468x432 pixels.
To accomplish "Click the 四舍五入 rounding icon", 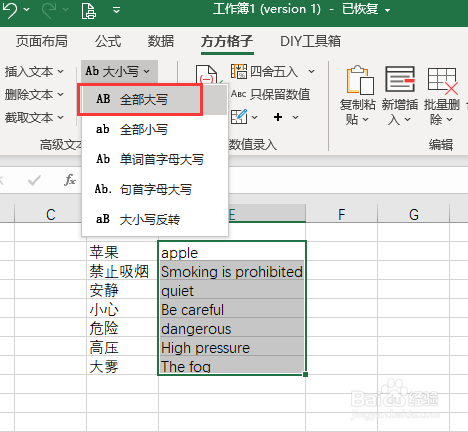I will coord(239,71).
